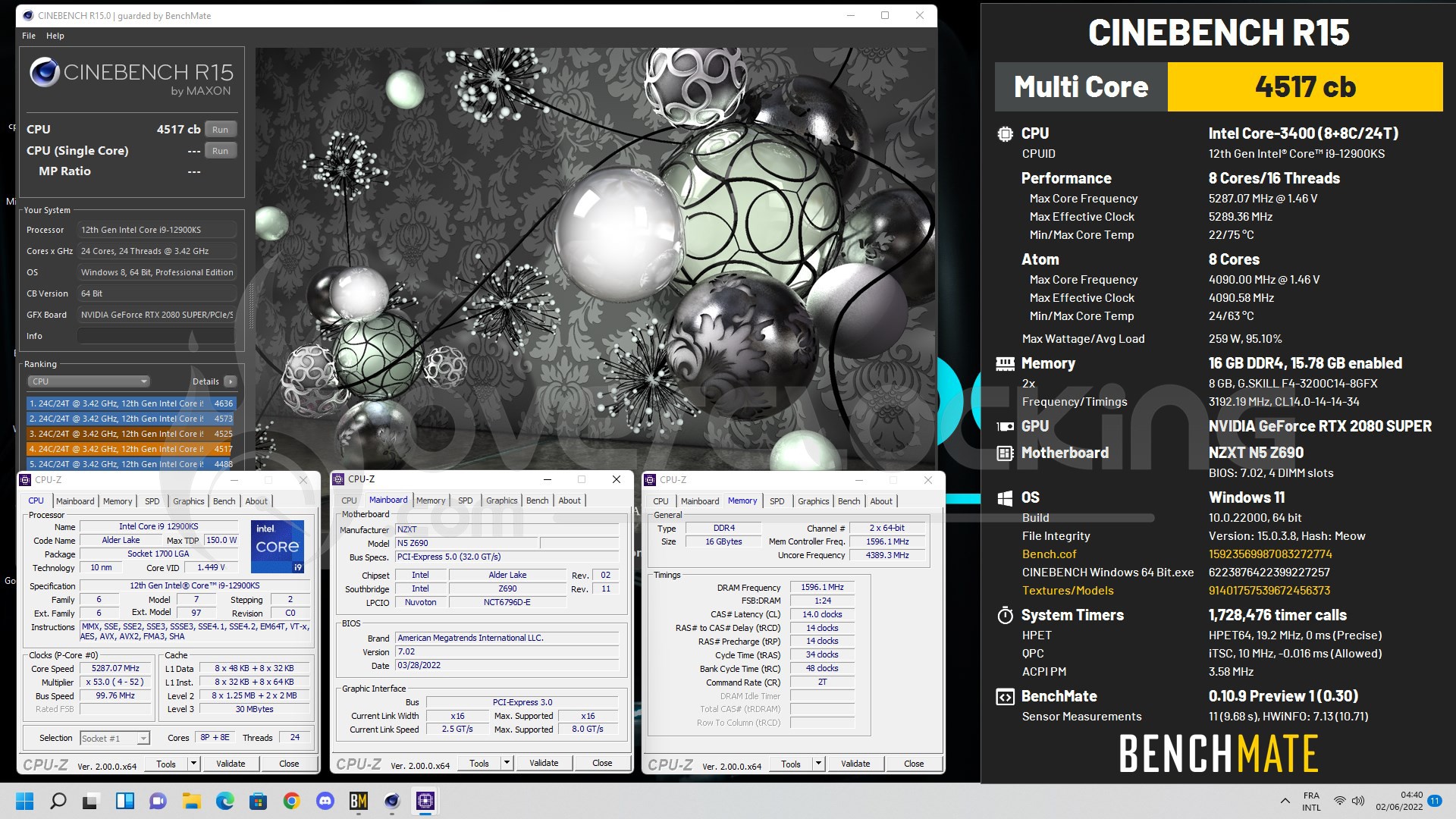Open the Teams Chat taskbar icon
The height and width of the screenshot is (819, 1456).
tap(158, 801)
